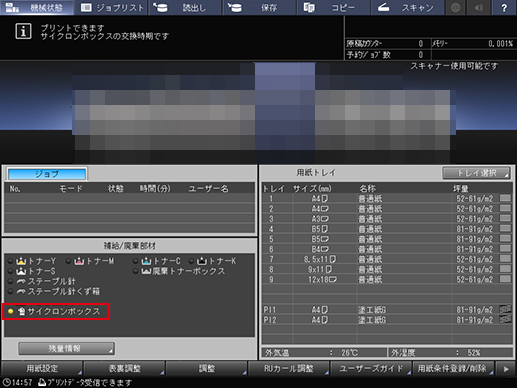The image size is (517, 388).
Task: Click the トナーY yellow toner icon
Action: tap(21, 261)
